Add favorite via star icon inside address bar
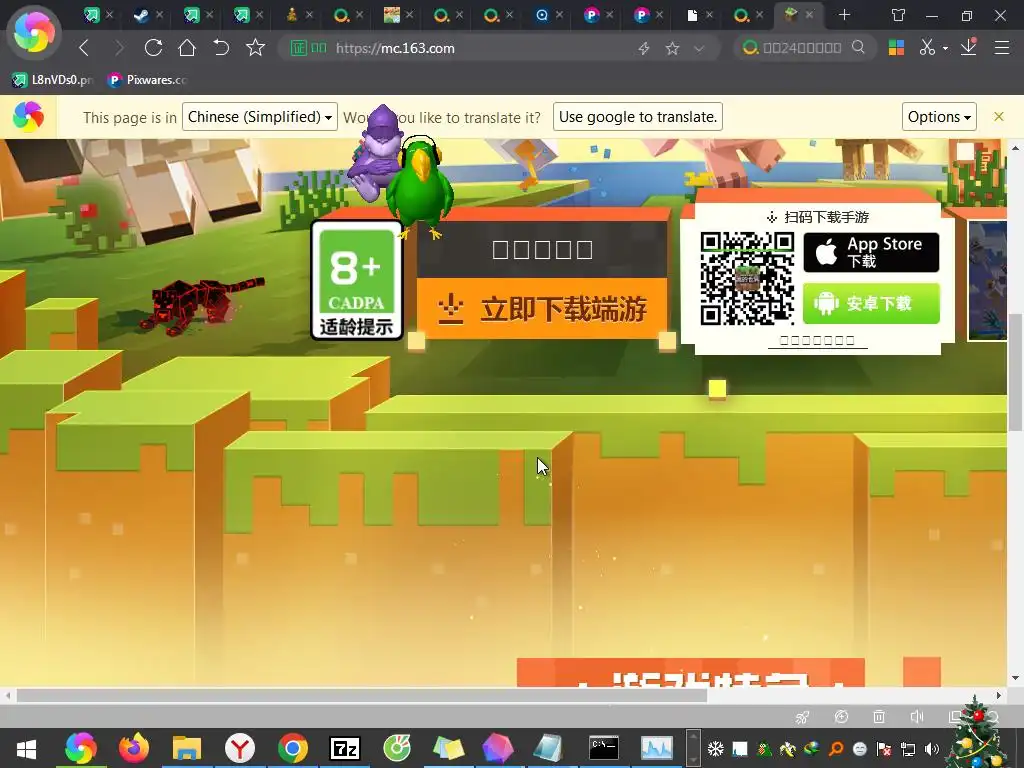The image size is (1024, 768). (672, 48)
